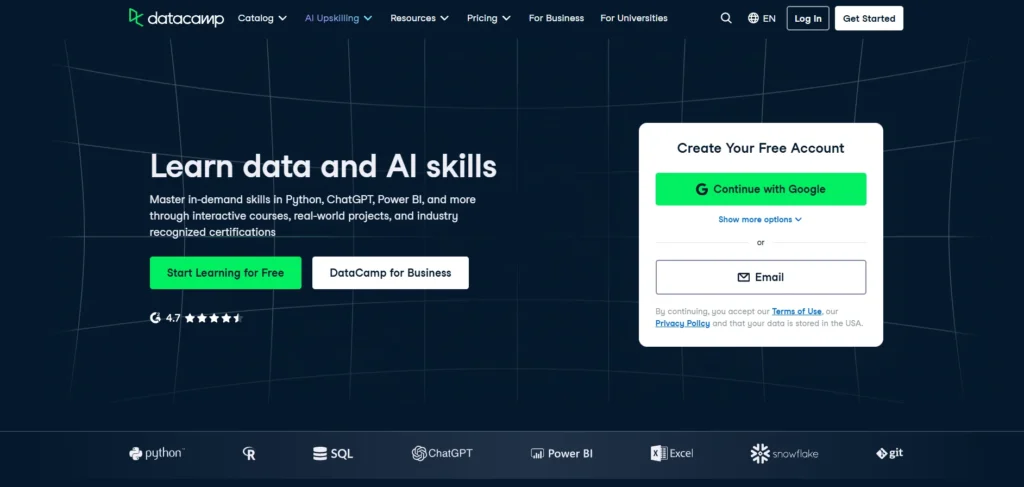Click the G2 rating logo
The height and width of the screenshot is (487, 1024).
click(x=155, y=318)
